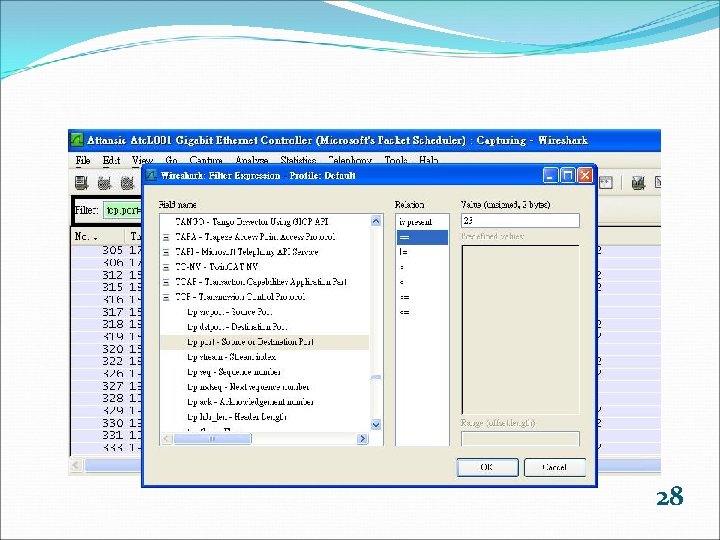This screenshot has width=720, height=540.
Task: Click the No. column sort header
Action: (x=97, y=236)
